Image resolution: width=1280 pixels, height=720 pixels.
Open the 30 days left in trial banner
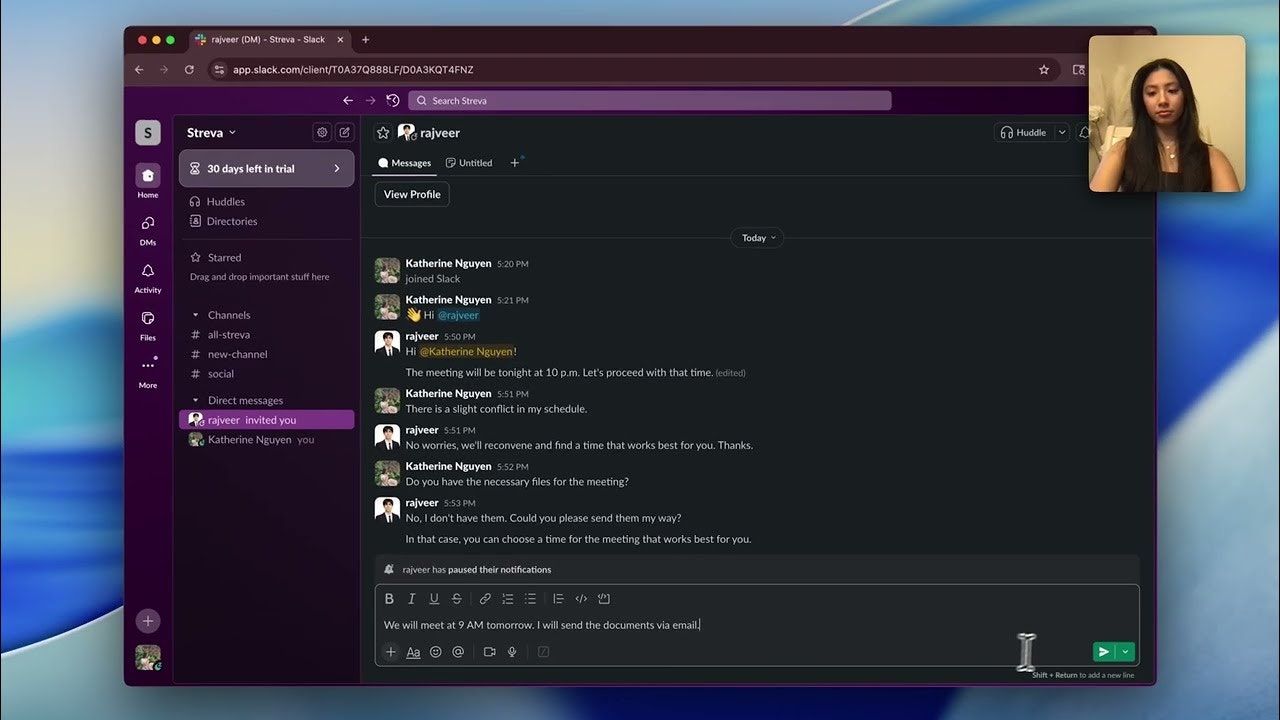[x=267, y=169]
